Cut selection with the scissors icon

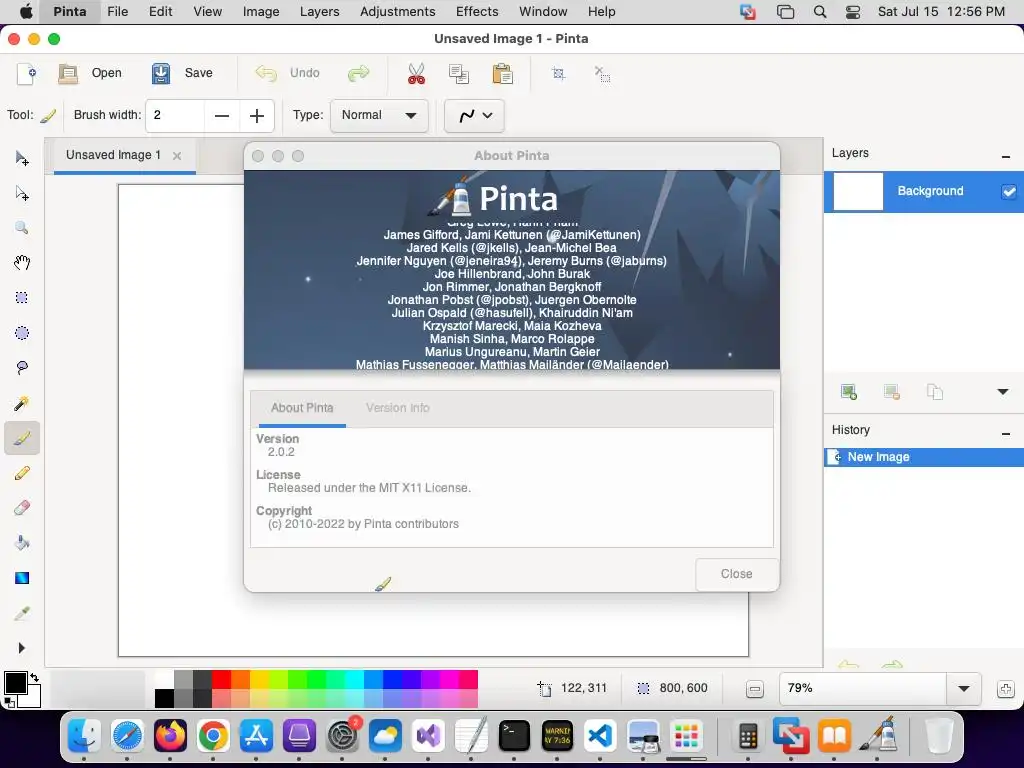[x=416, y=73]
